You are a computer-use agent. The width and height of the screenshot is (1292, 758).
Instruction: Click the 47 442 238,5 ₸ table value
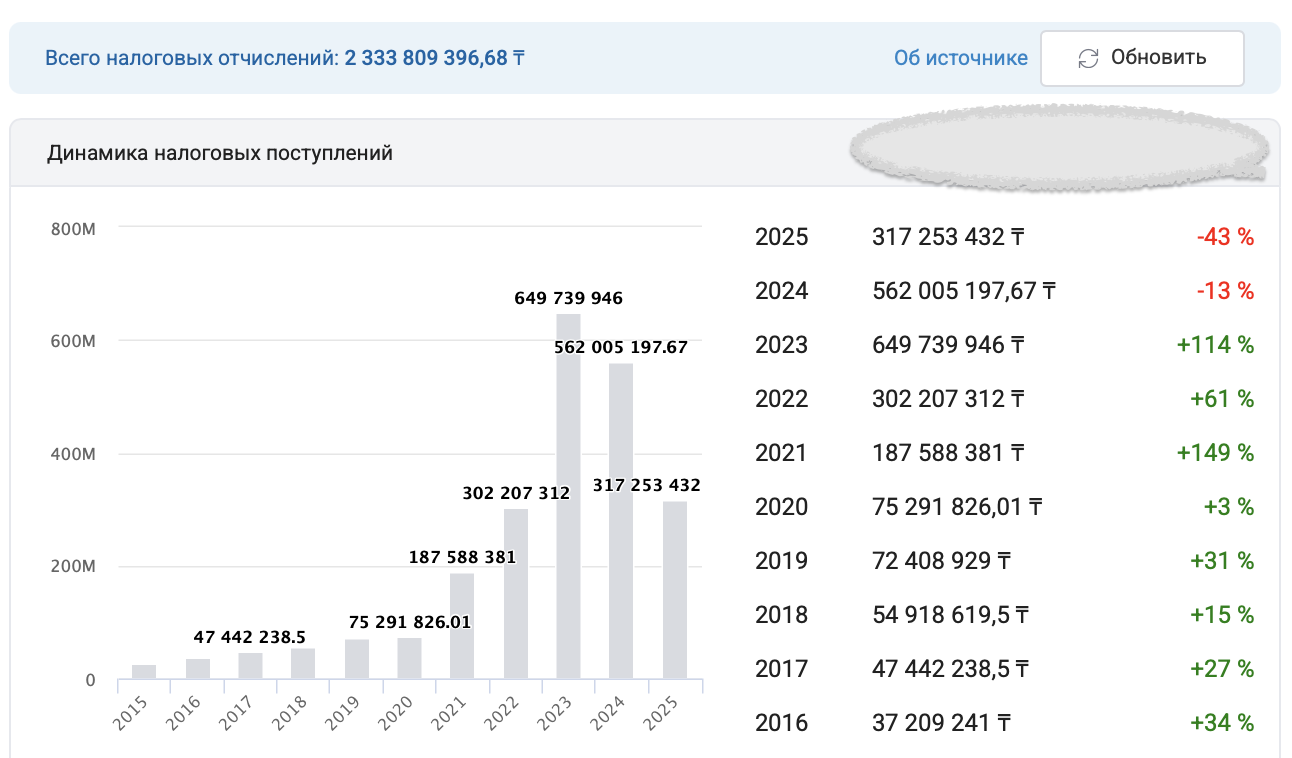(x=951, y=669)
